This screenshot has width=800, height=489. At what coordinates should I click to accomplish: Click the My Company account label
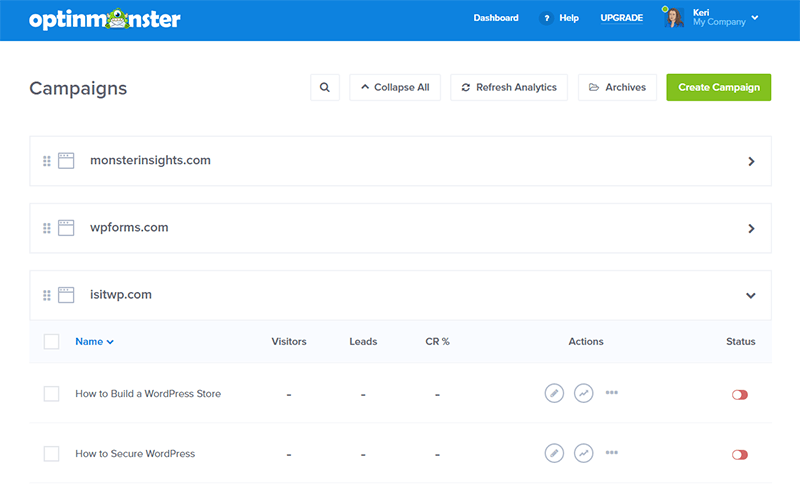(x=719, y=22)
